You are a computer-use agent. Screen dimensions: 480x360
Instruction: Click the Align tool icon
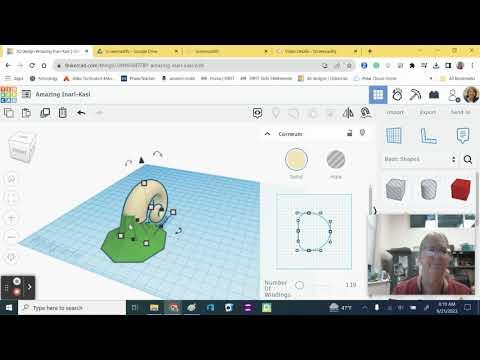pyautogui.click(x=330, y=113)
